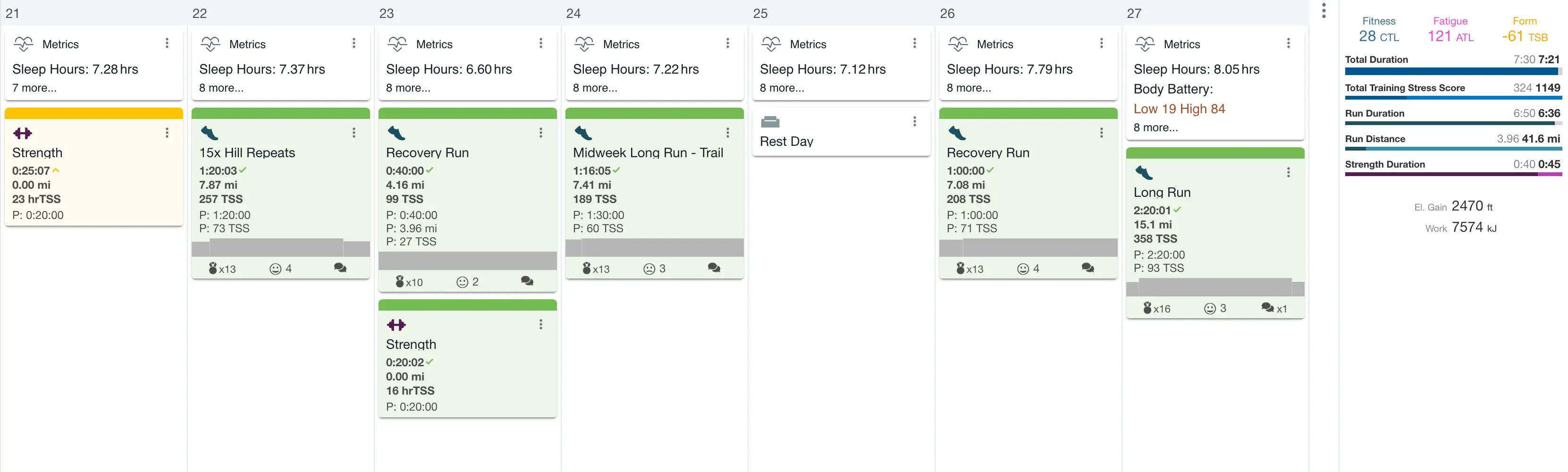
Task: Click the smiley feeling icon on the day 26 Recovery Run
Action: pyautogui.click(x=1023, y=269)
